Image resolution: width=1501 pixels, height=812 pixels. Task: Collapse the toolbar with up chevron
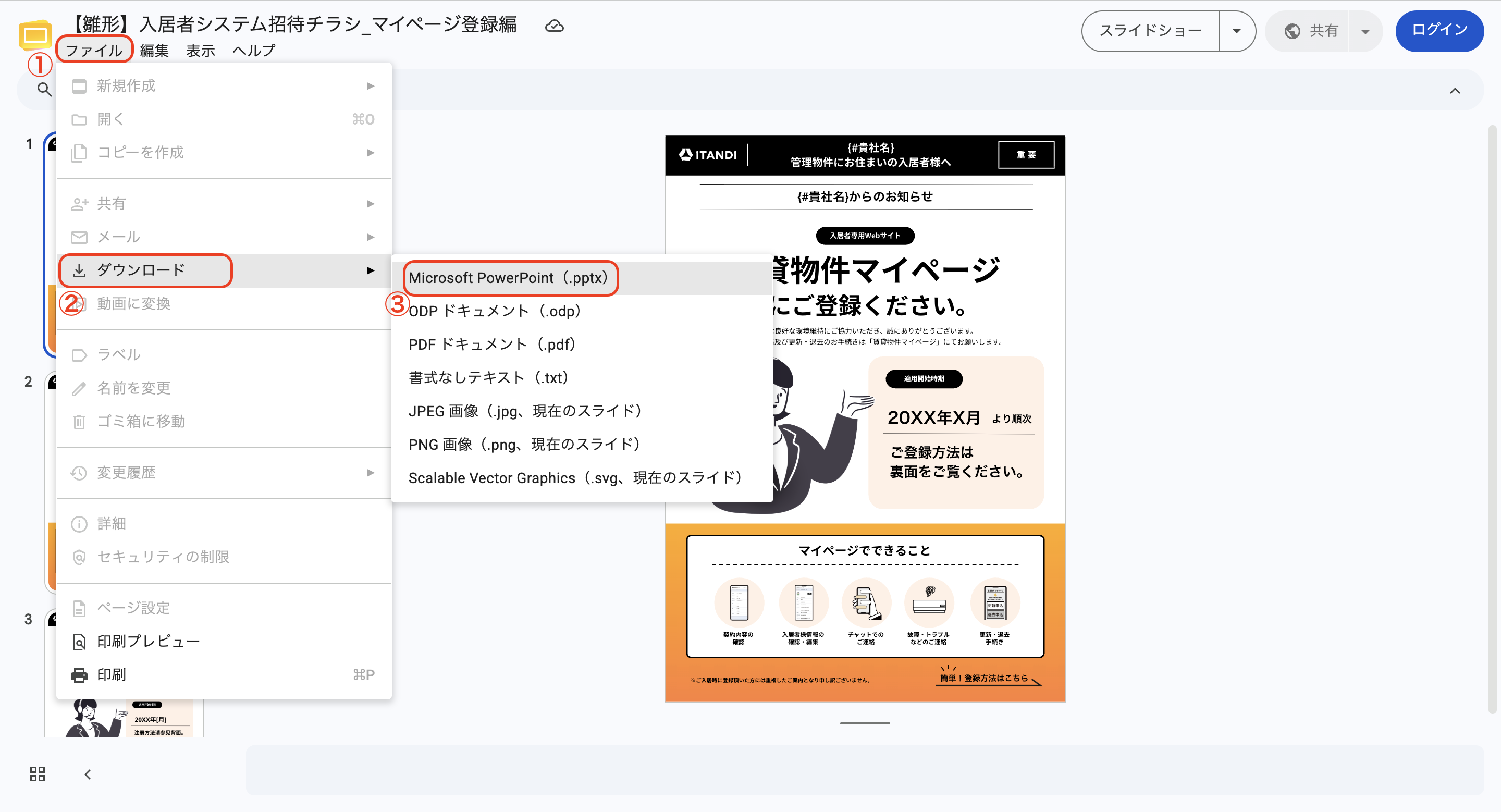(x=1455, y=91)
